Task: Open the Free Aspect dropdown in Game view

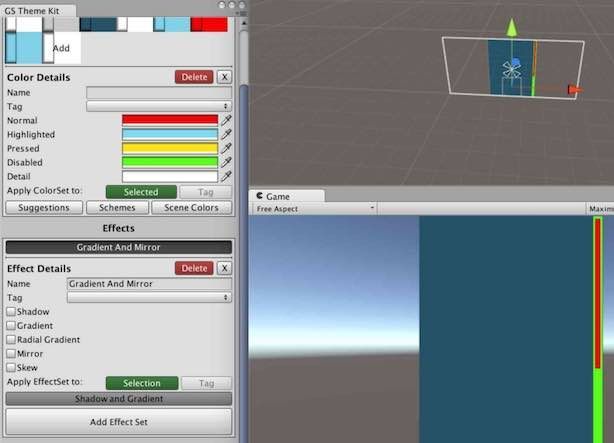Action: coord(314,209)
